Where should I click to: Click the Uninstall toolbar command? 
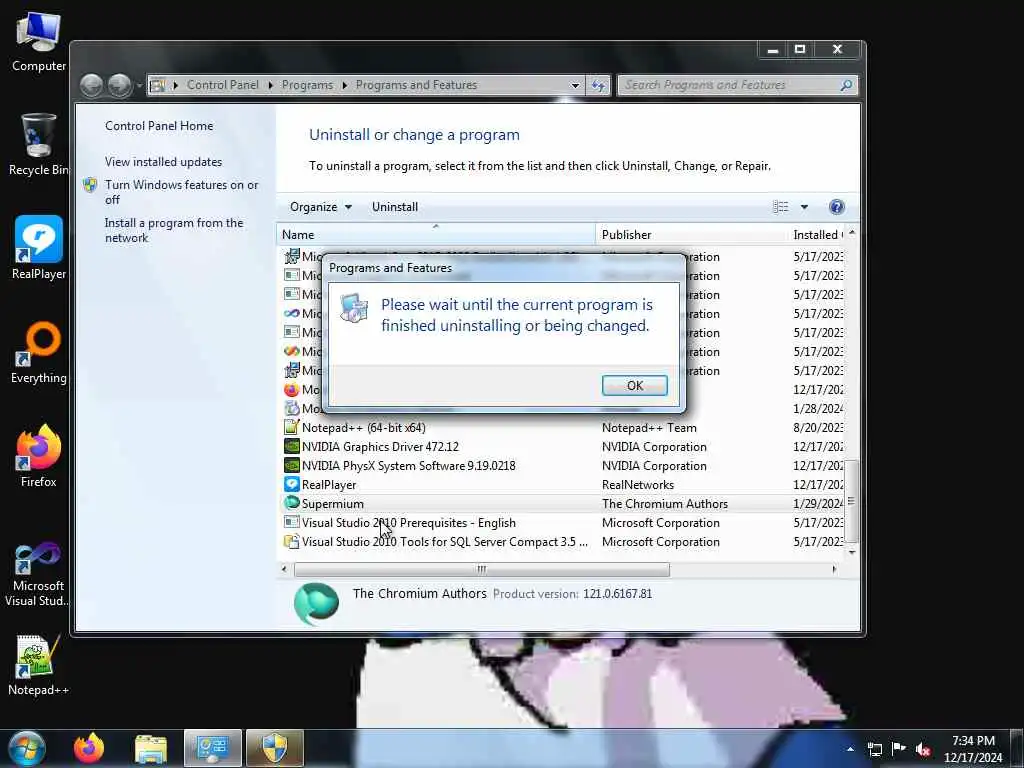(x=394, y=207)
